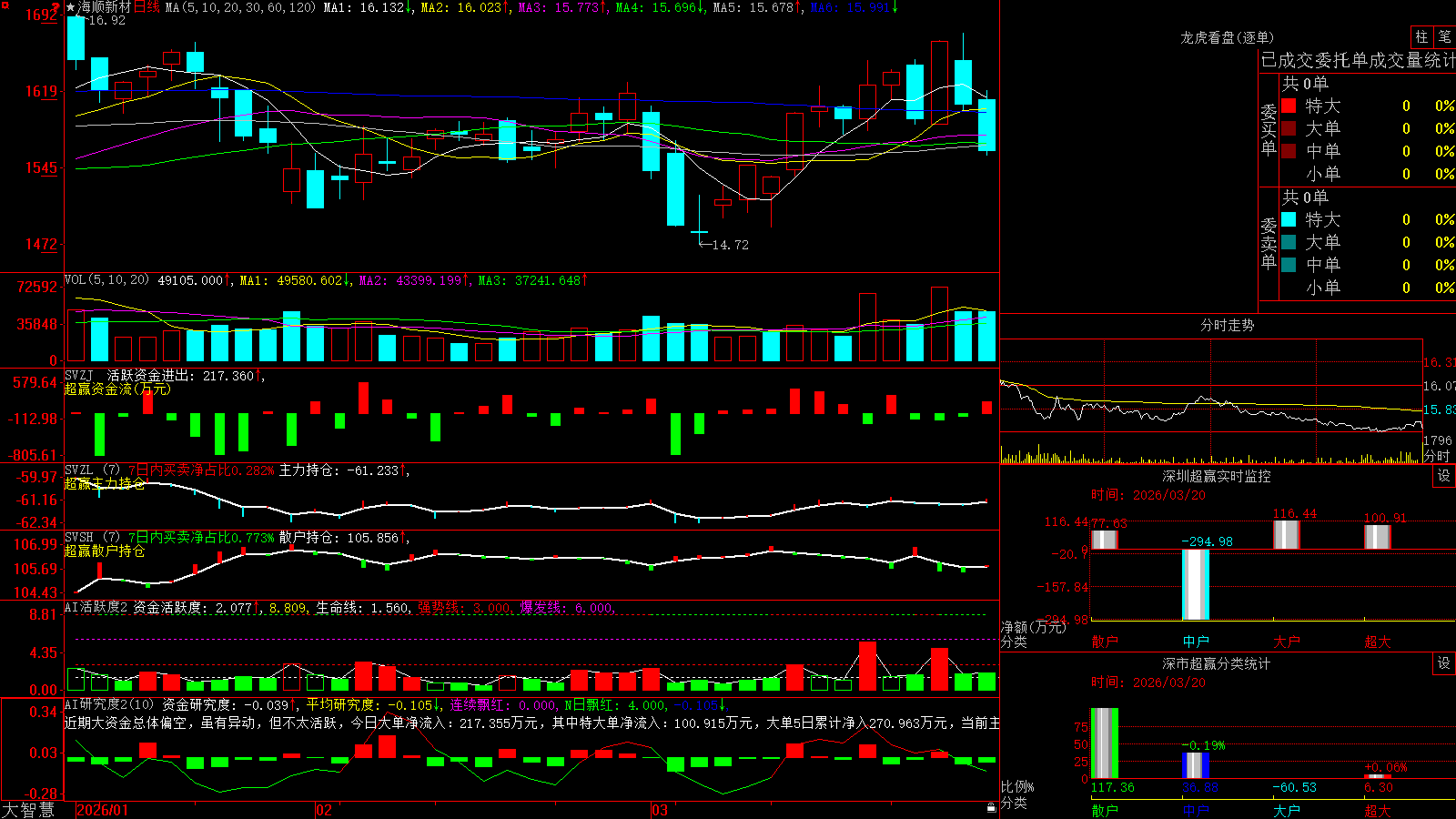
Task: Click the 活跃资金进出: 217.360 value
Action: tap(185, 375)
